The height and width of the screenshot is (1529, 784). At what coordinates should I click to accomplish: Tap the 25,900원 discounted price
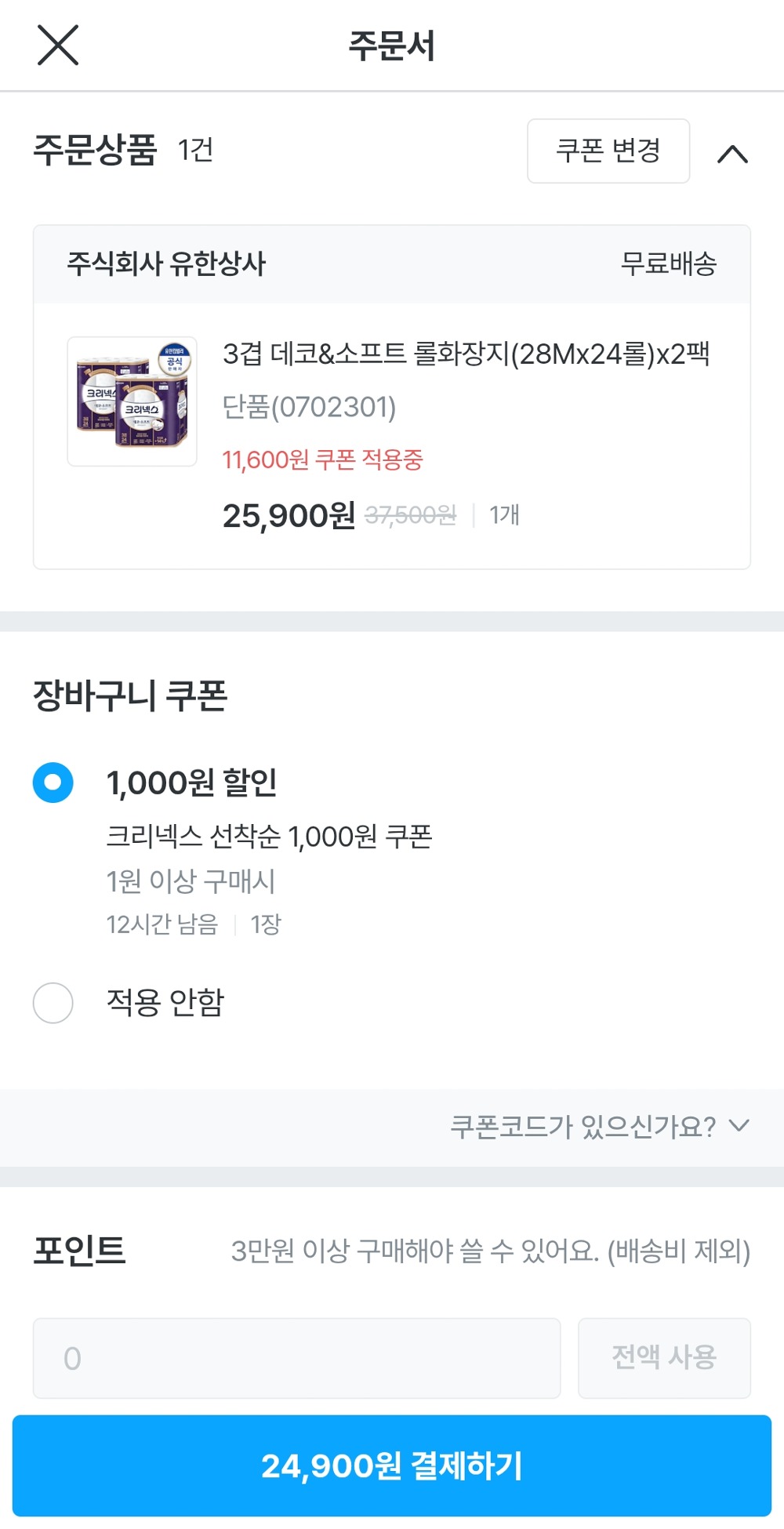pos(289,516)
